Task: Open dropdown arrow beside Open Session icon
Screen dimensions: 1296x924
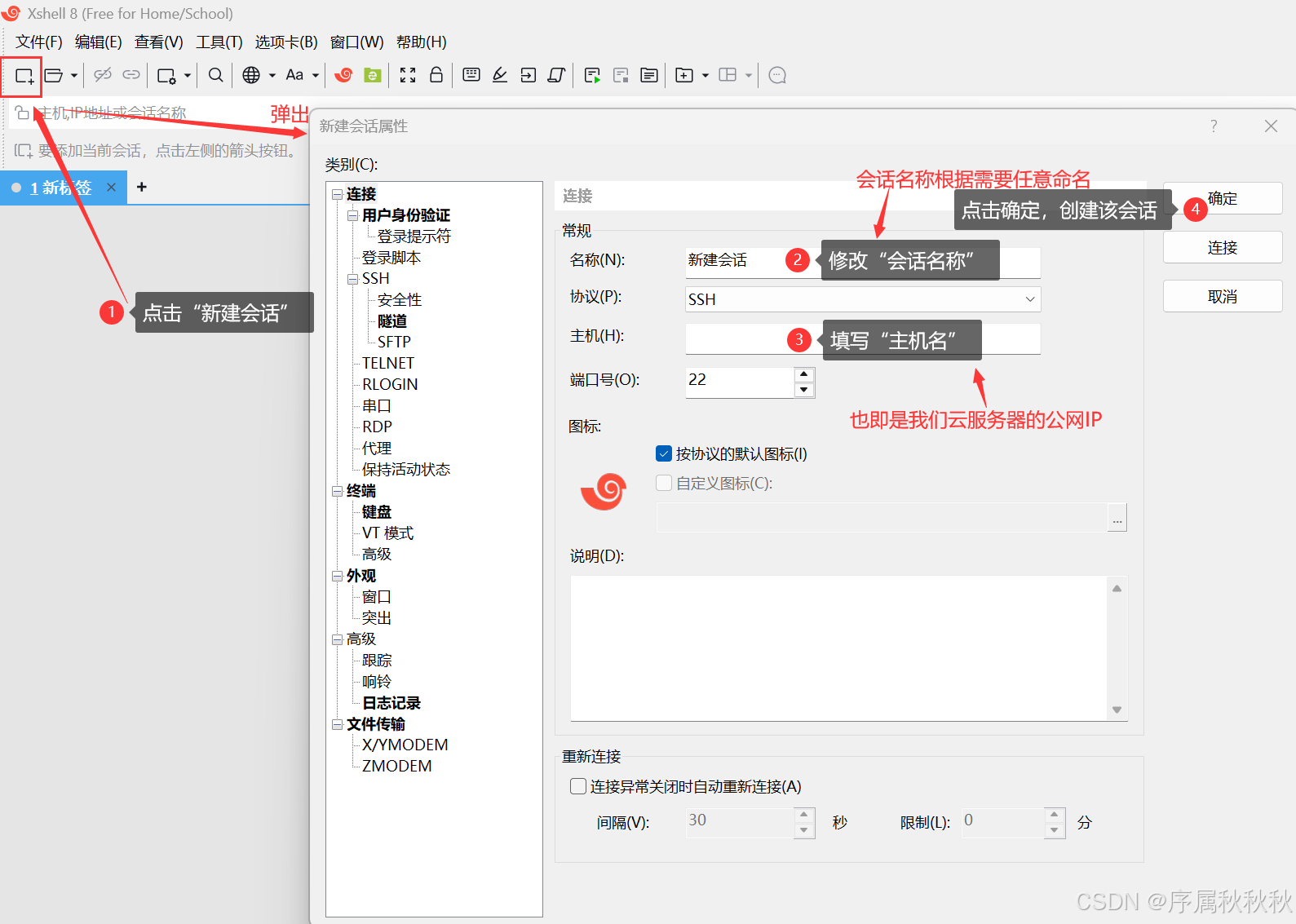Action: (74, 75)
